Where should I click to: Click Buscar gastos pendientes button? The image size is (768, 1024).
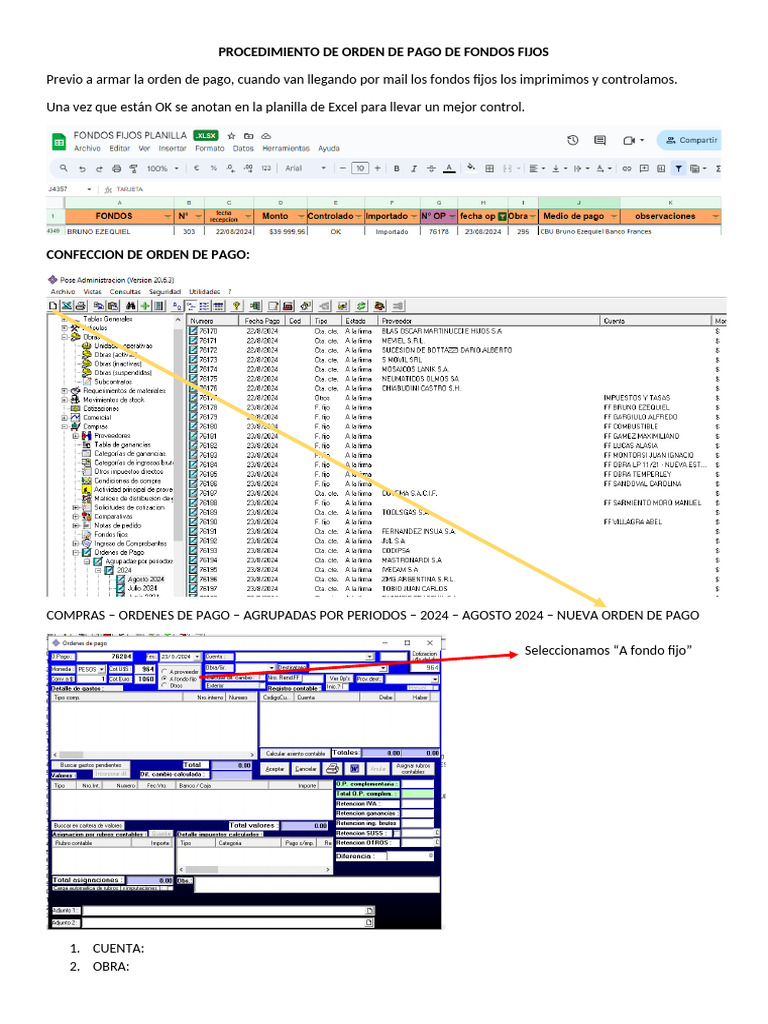click(91, 765)
